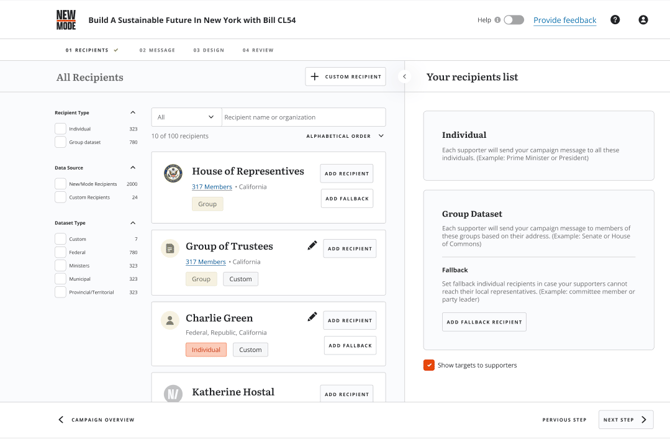Enable the Federal dataset type checkbox
The width and height of the screenshot is (670, 439).
[61, 253]
